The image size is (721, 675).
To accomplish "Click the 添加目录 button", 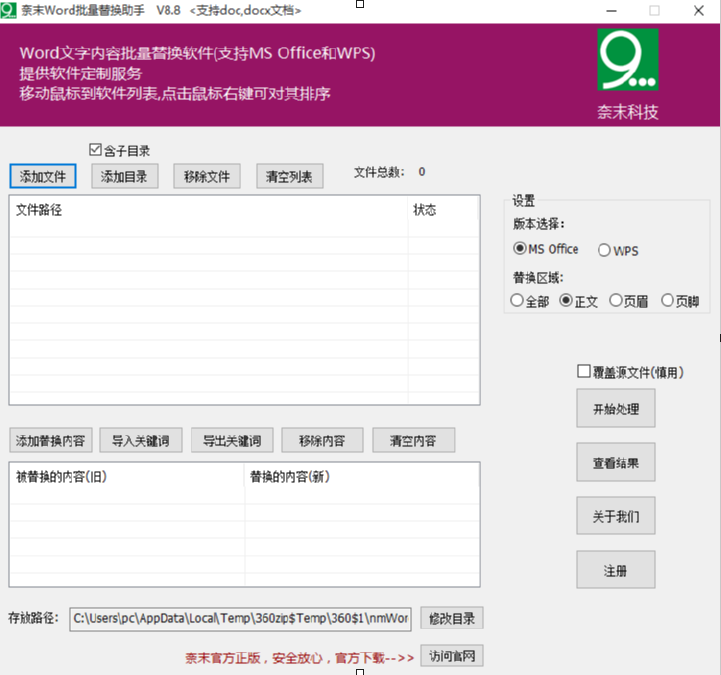I will click(125, 176).
